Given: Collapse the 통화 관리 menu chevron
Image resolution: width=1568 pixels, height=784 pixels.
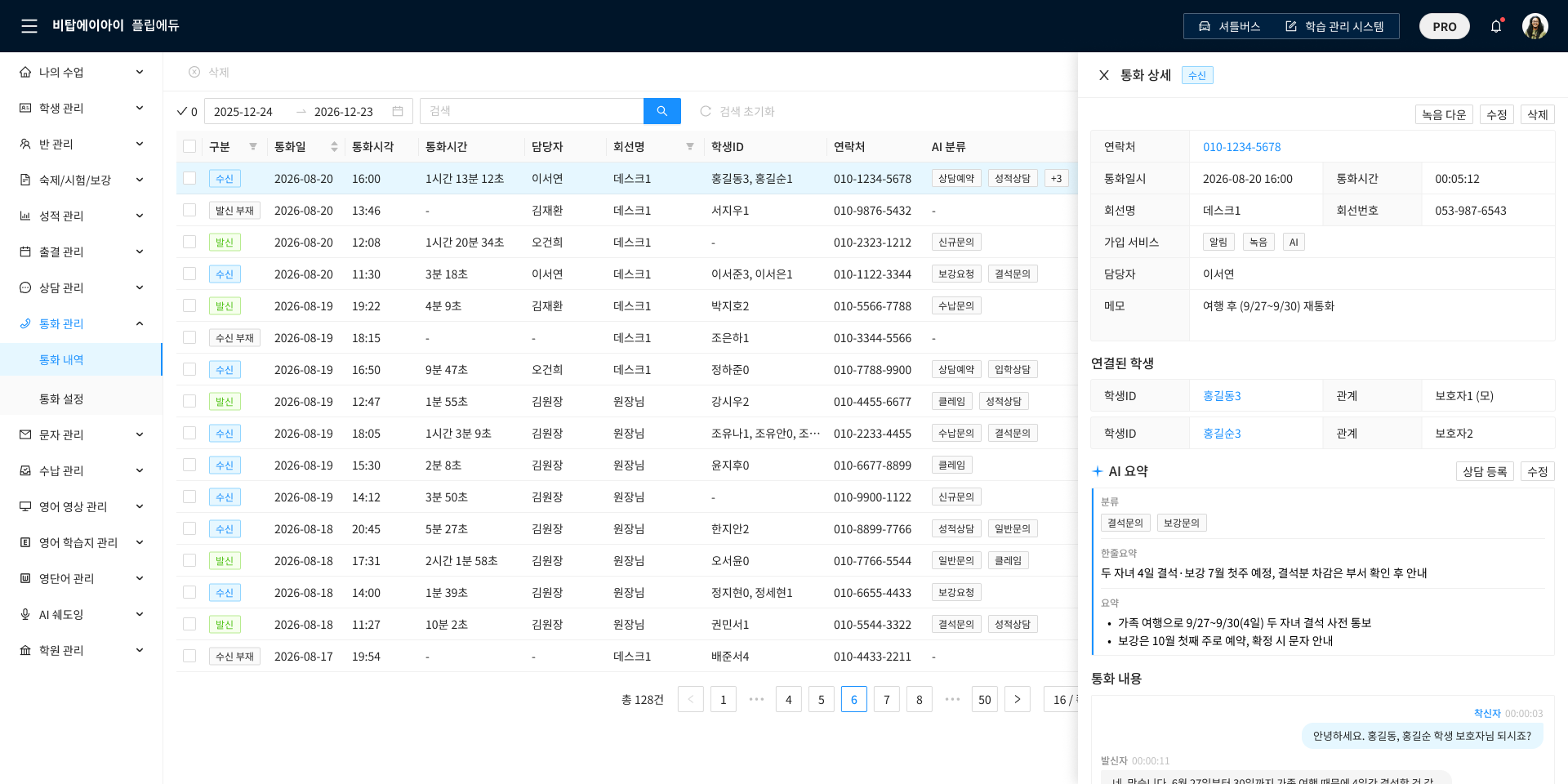Looking at the screenshot, I should (x=140, y=323).
